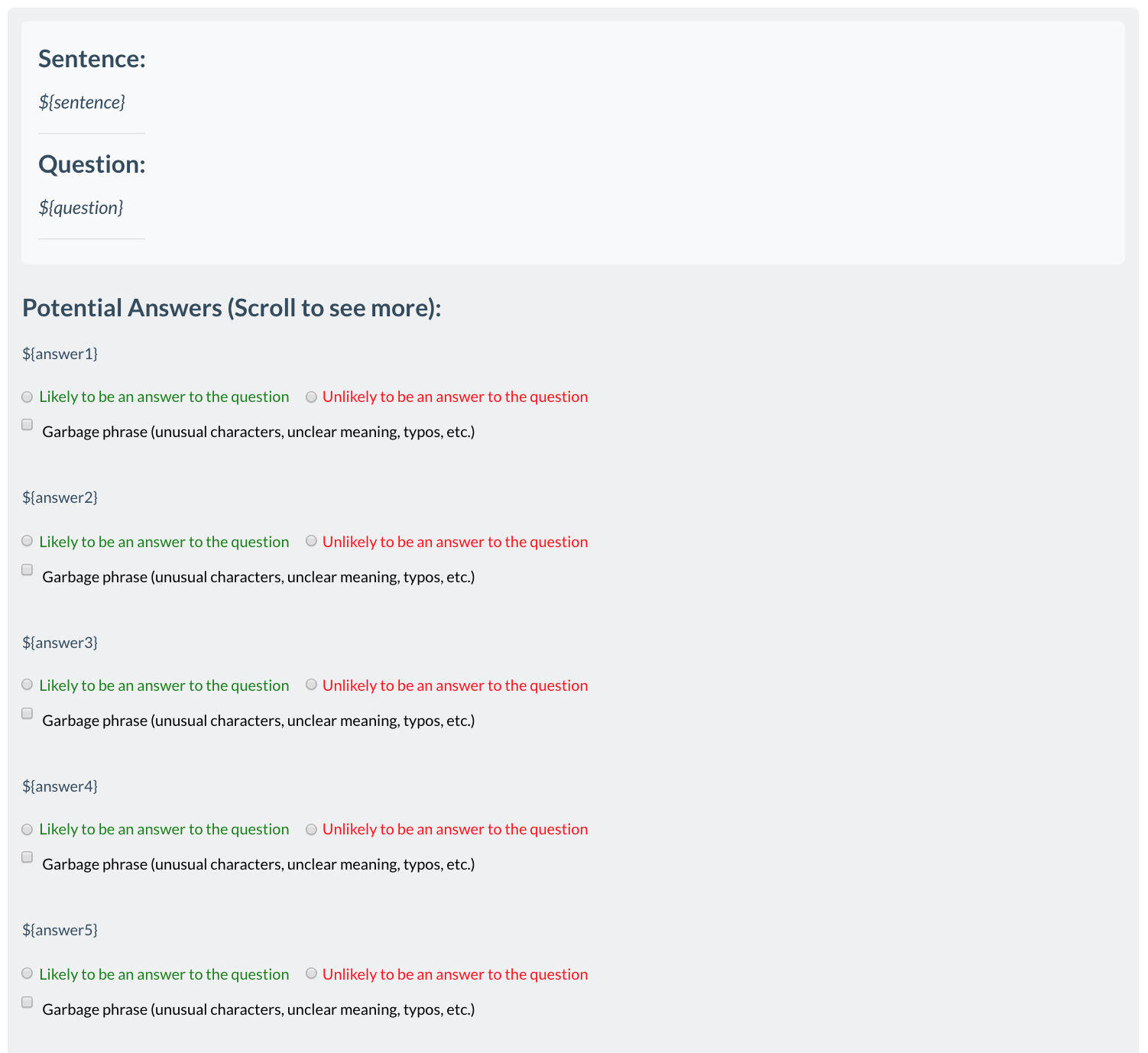Enable Garbage phrase checkbox for answer4
The image size is (1148, 1053).
pyautogui.click(x=28, y=857)
